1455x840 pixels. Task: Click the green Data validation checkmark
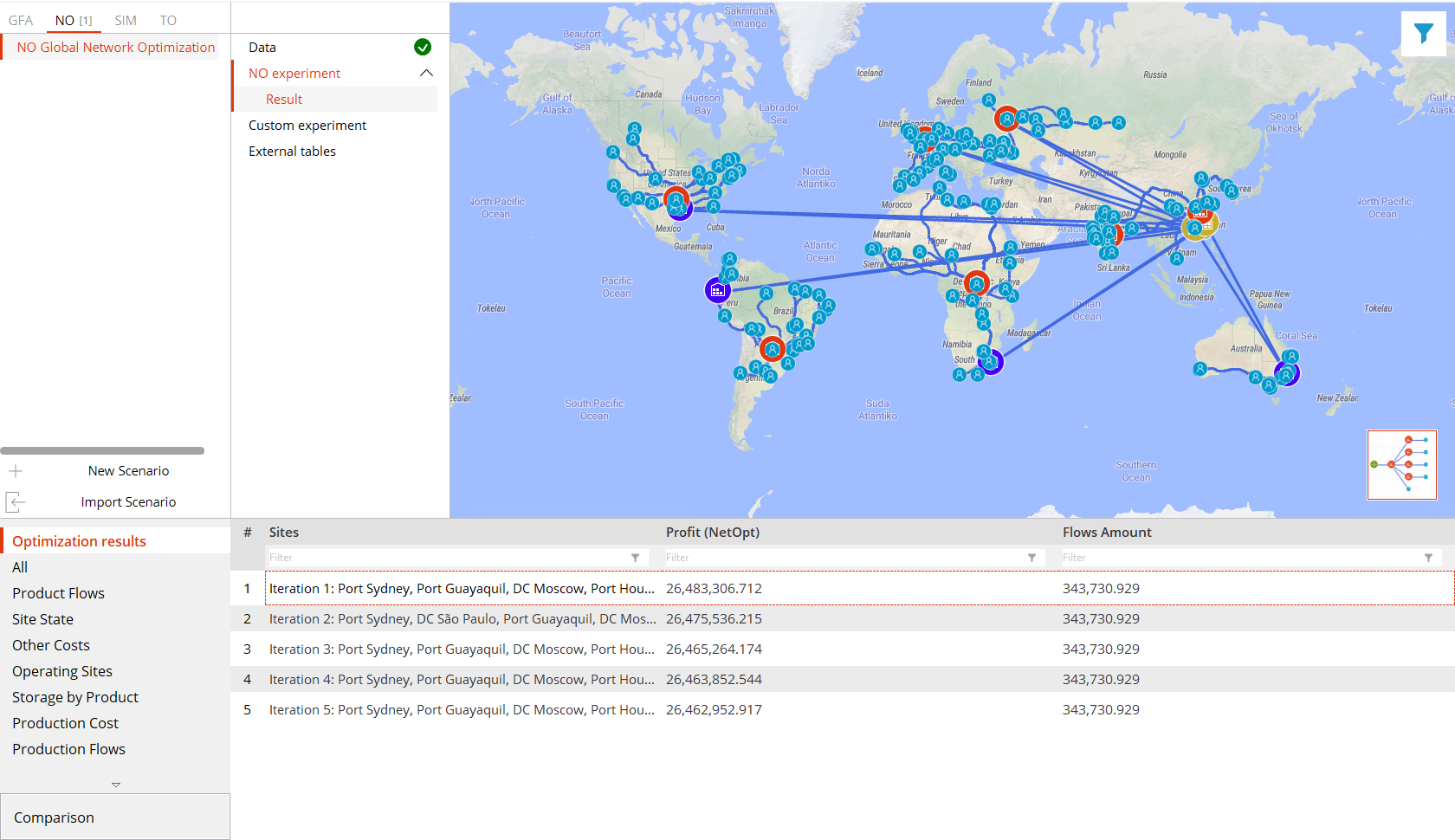point(423,48)
